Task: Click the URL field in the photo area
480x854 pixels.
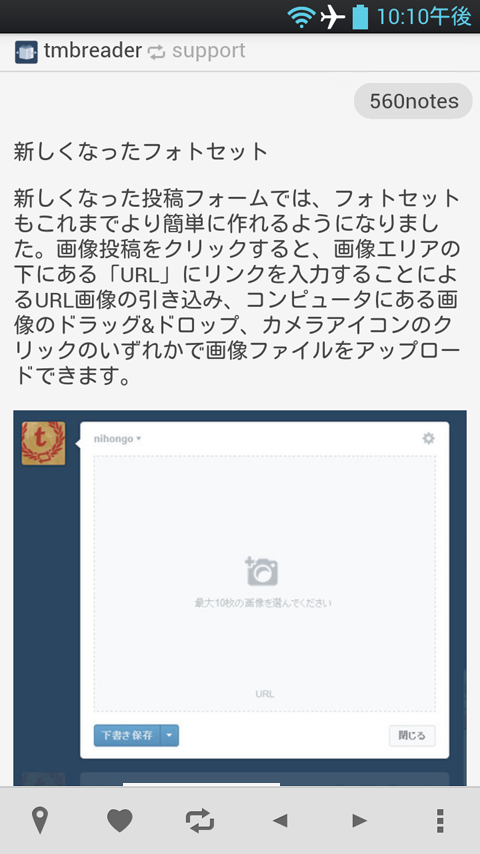Action: [x=265, y=694]
